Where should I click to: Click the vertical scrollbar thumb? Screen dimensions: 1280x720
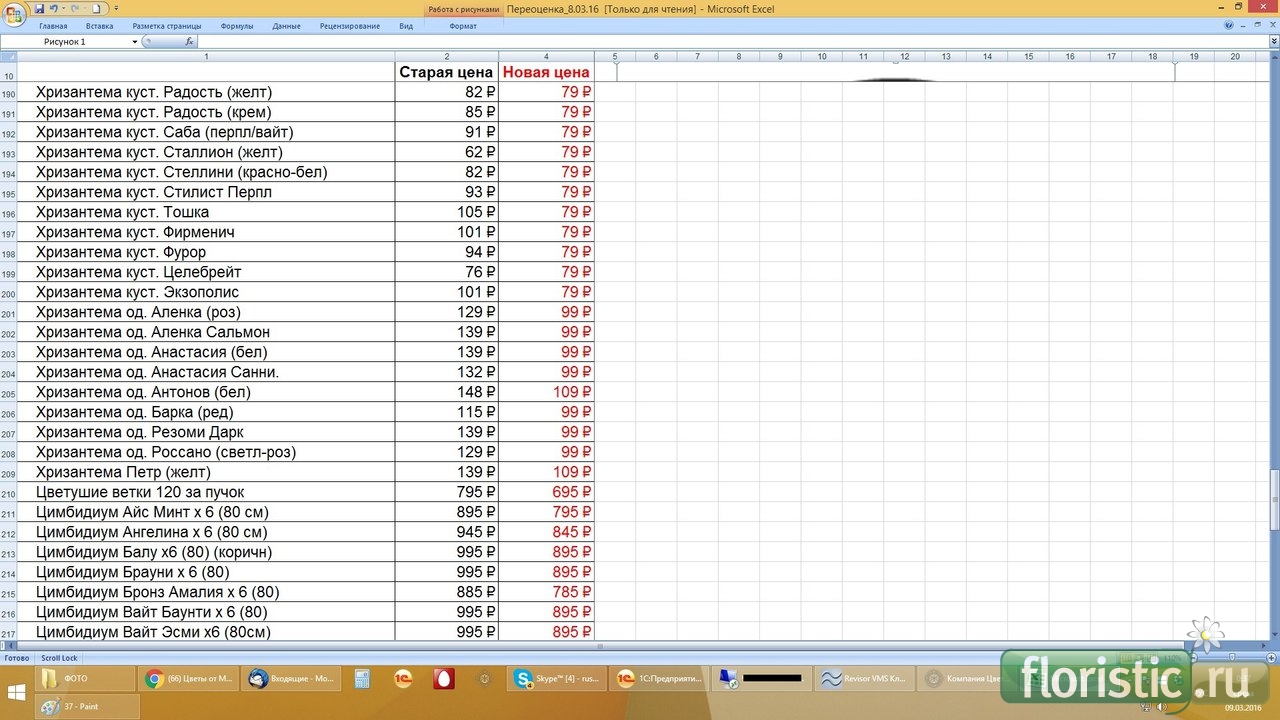tap(1274, 498)
